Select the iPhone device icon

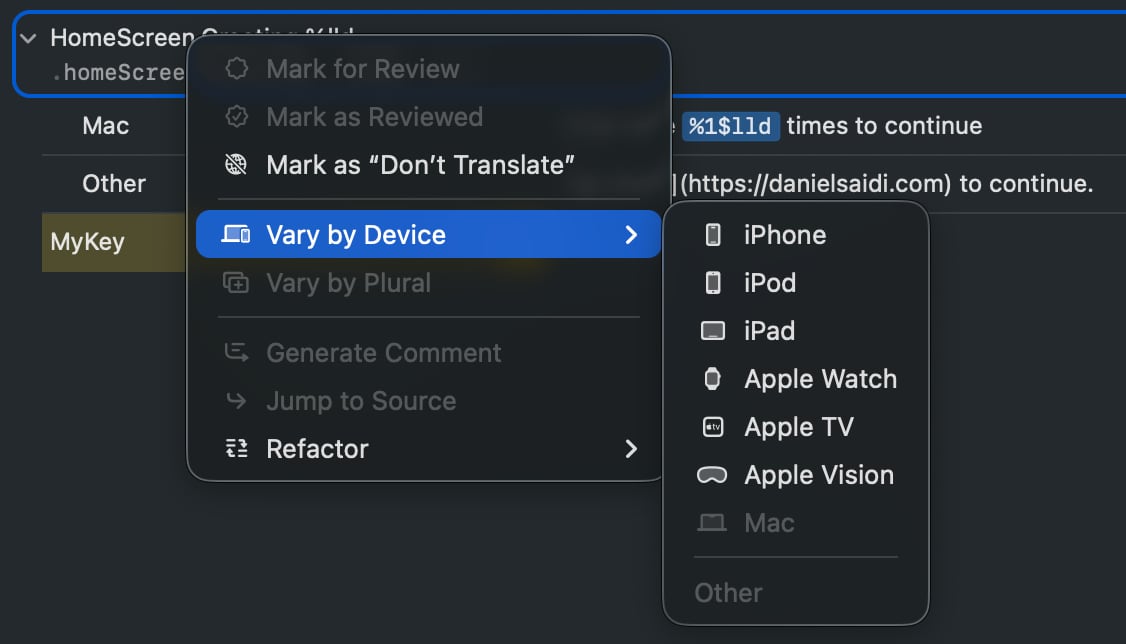tap(712, 234)
